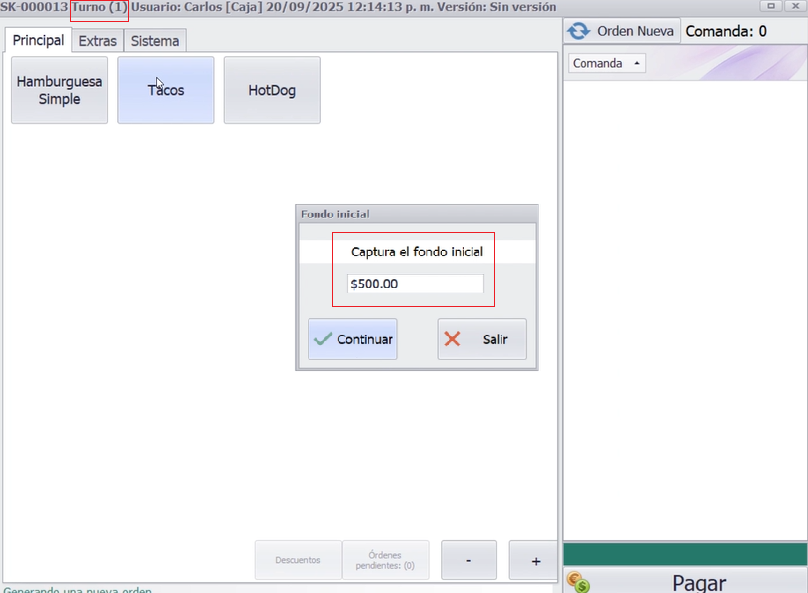Select the Tacos product button
The width and height of the screenshot is (808, 593).
point(166,90)
